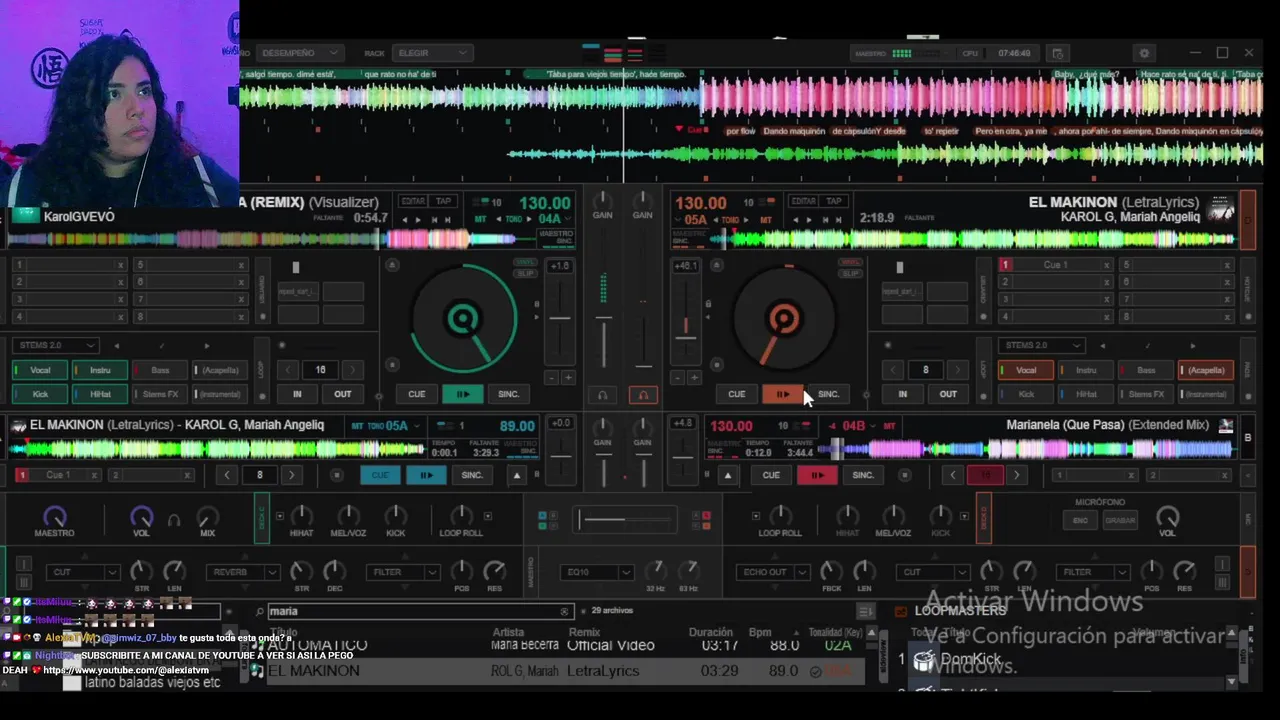Click SINC. on the right top deck
1280x720 pixels.
tap(829, 394)
